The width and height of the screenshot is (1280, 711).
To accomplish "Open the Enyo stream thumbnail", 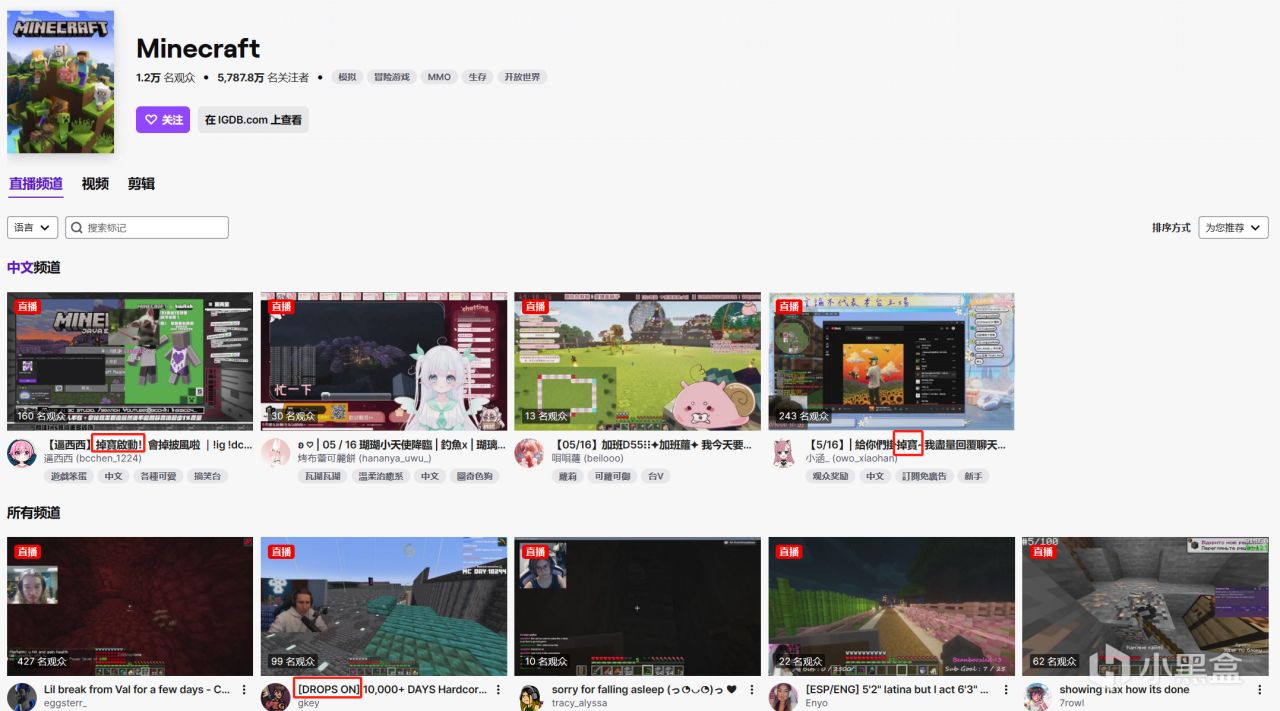I will click(x=892, y=606).
